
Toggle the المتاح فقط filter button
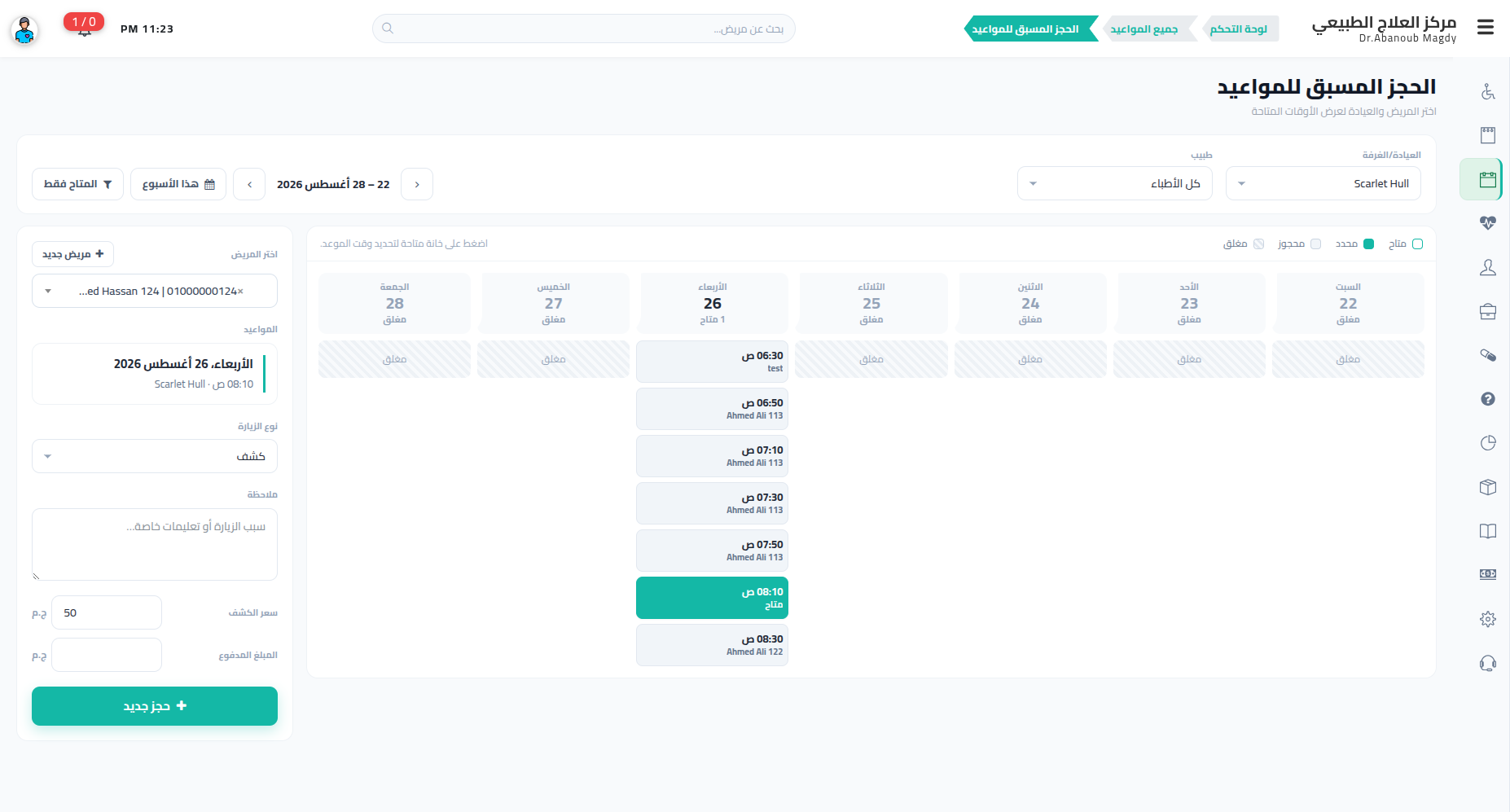pos(77,184)
